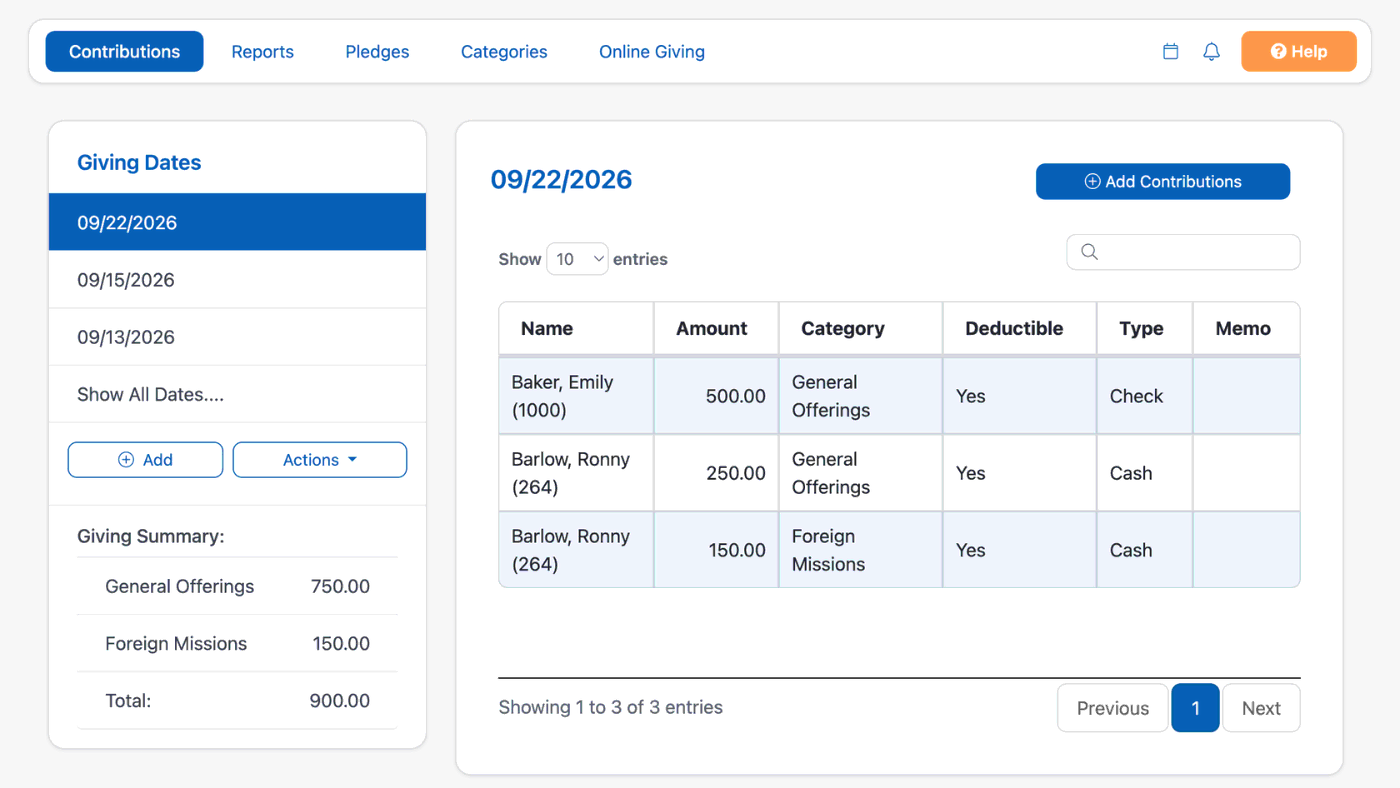Select the Baker, Emily (1000) name cell

click(x=576, y=396)
